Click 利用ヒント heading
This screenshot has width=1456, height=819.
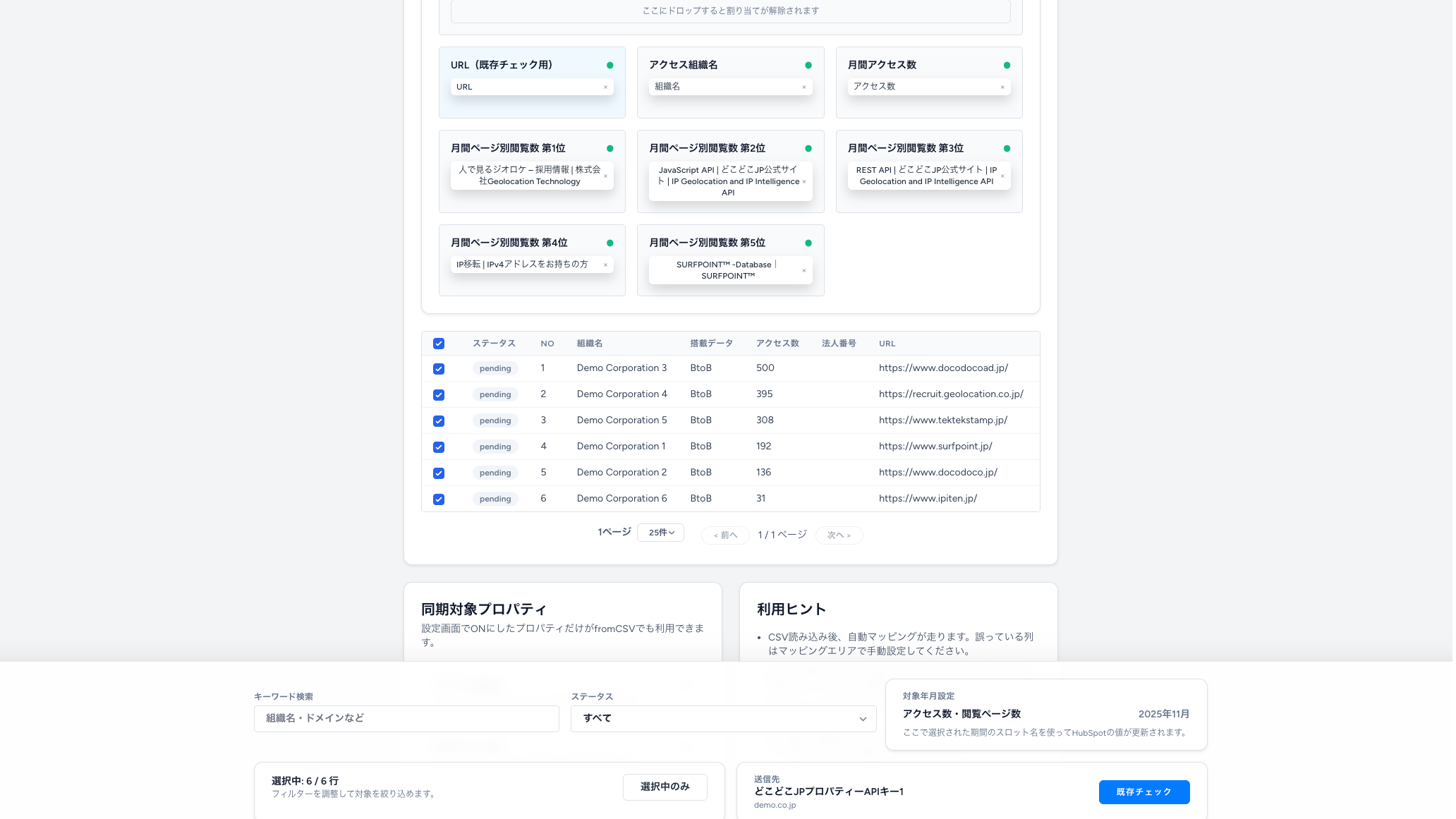pos(791,609)
